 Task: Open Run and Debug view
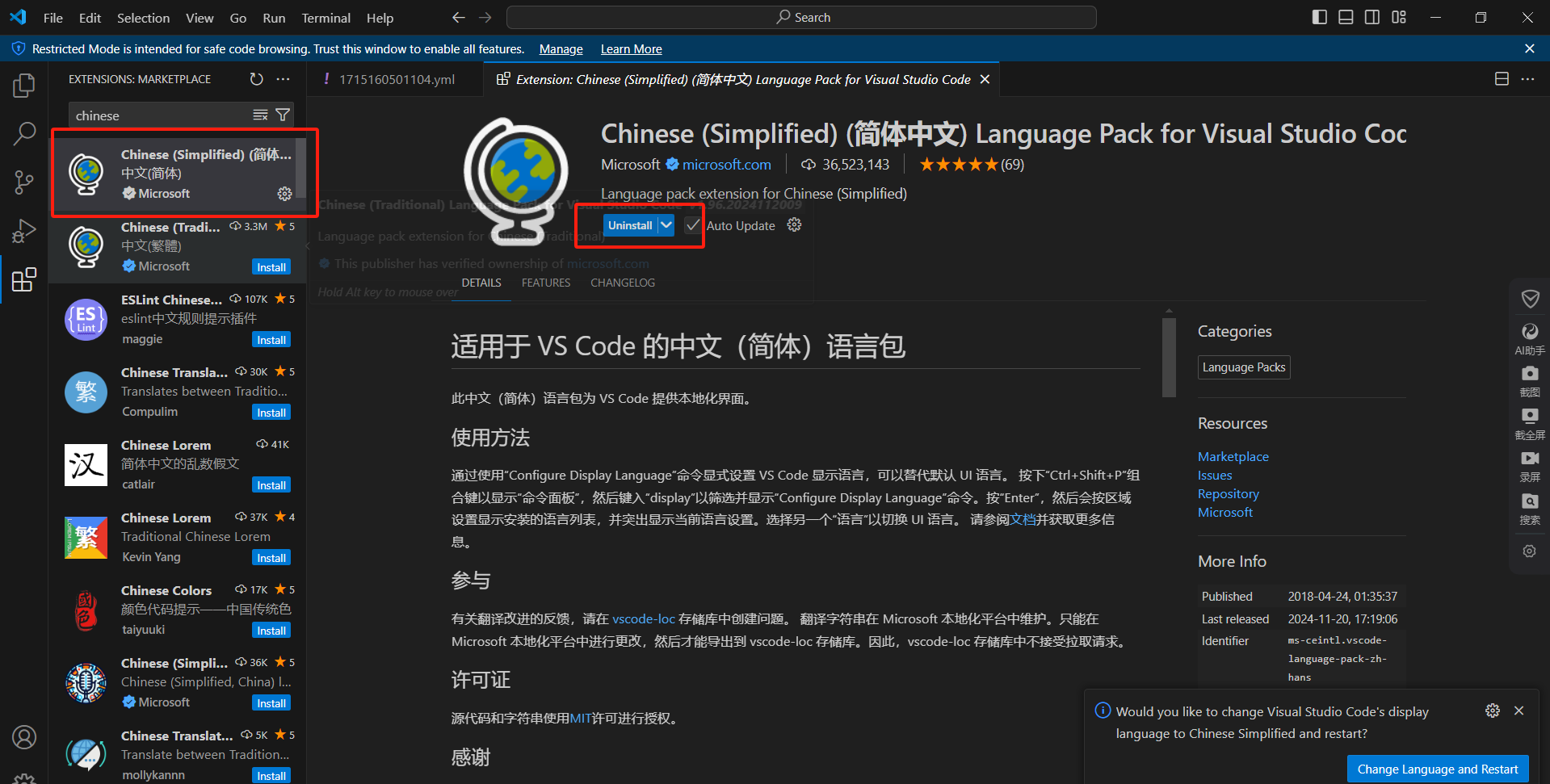24,231
